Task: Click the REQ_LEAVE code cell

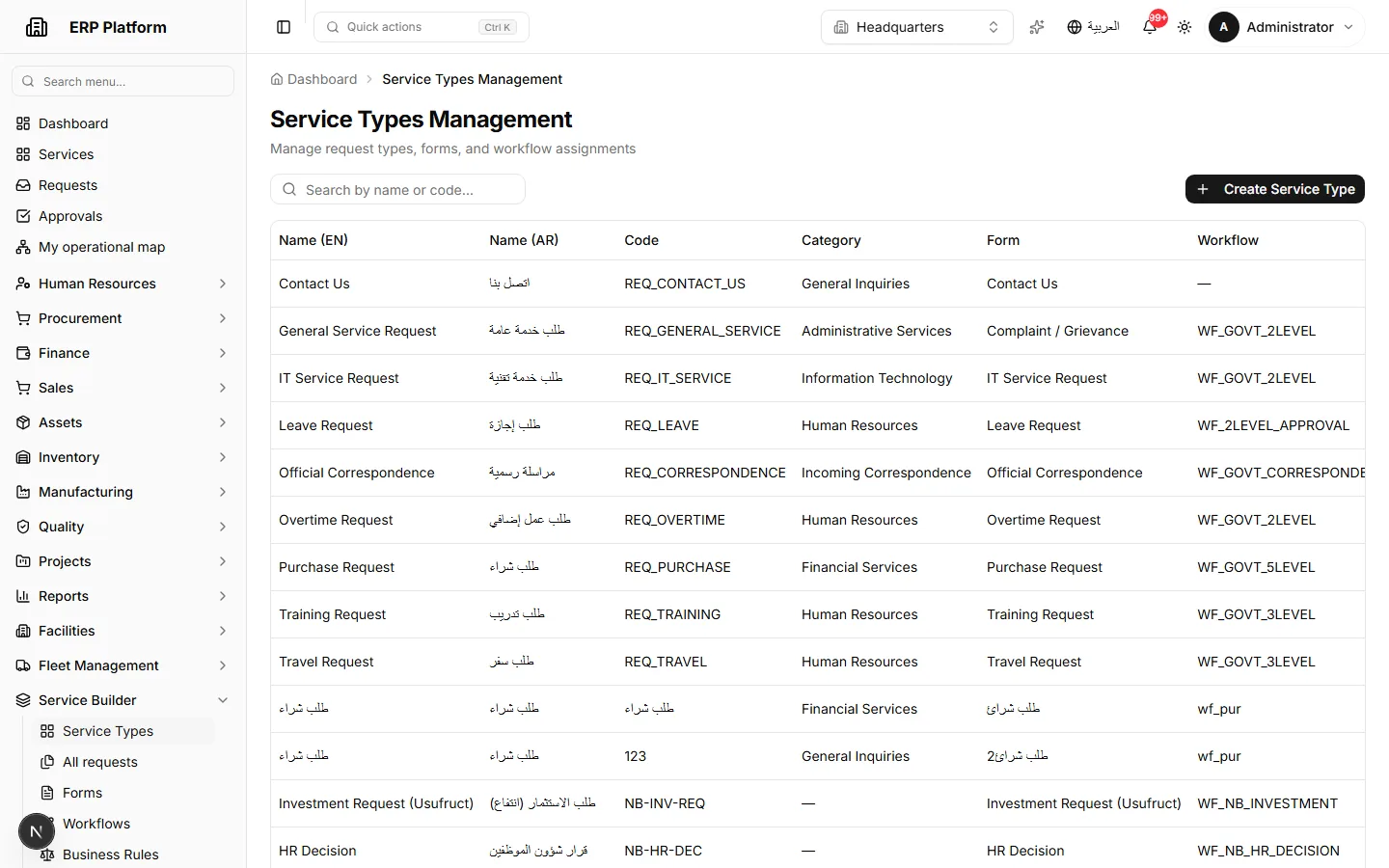Action: pos(662,425)
